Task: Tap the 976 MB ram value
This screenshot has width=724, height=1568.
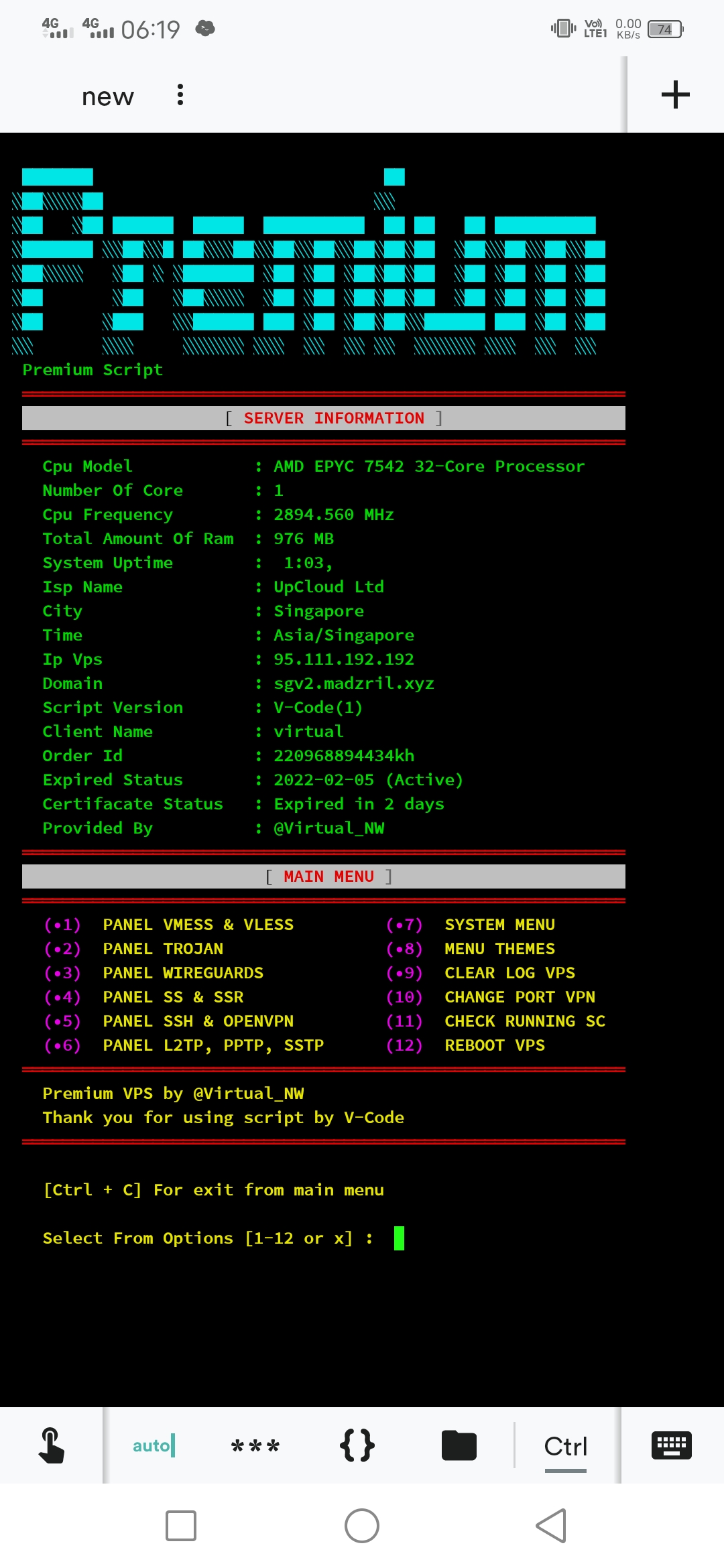Action: (304, 539)
